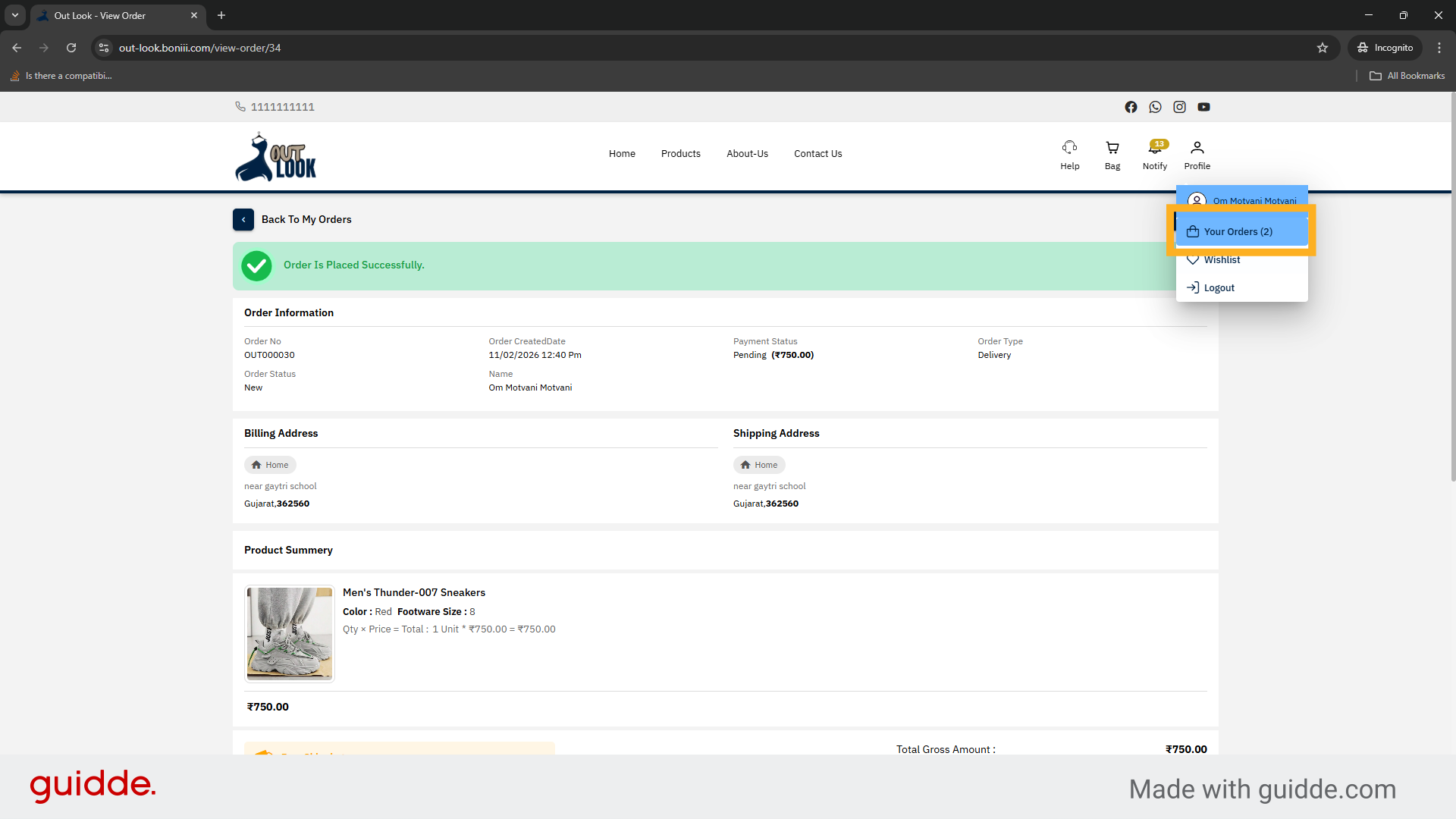The image size is (1456, 819).
Task: Expand the browser tab search dropdown arrow
Action: coord(14,15)
